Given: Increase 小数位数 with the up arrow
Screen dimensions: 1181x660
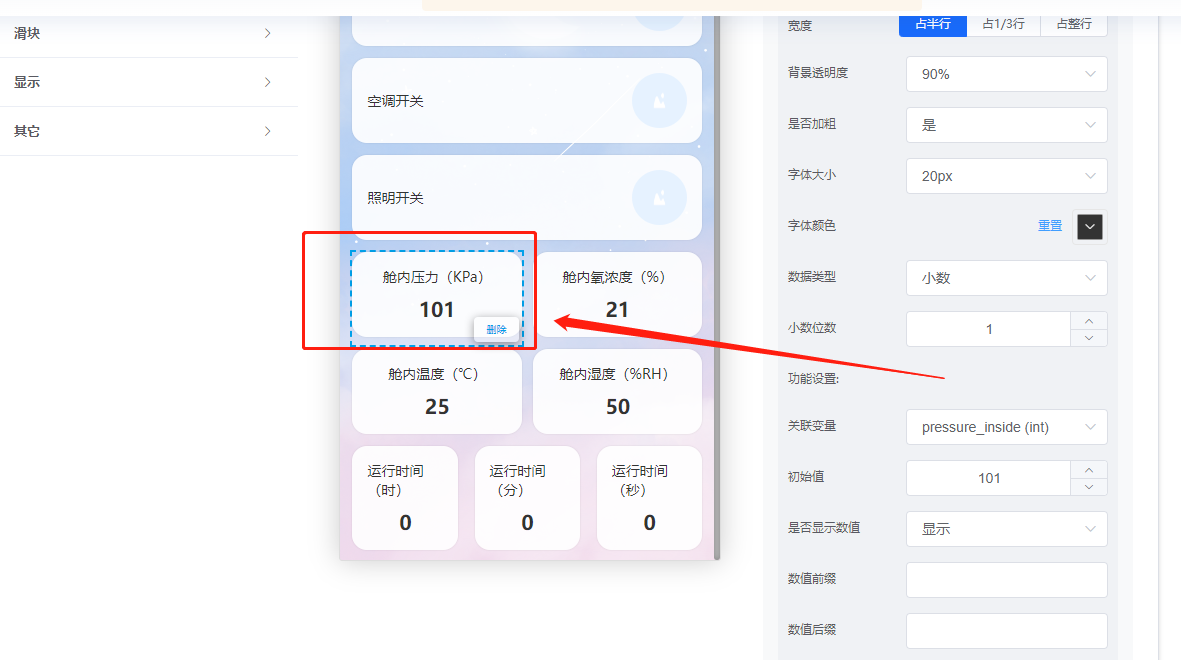Looking at the screenshot, I should pyautogui.click(x=1090, y=321).
